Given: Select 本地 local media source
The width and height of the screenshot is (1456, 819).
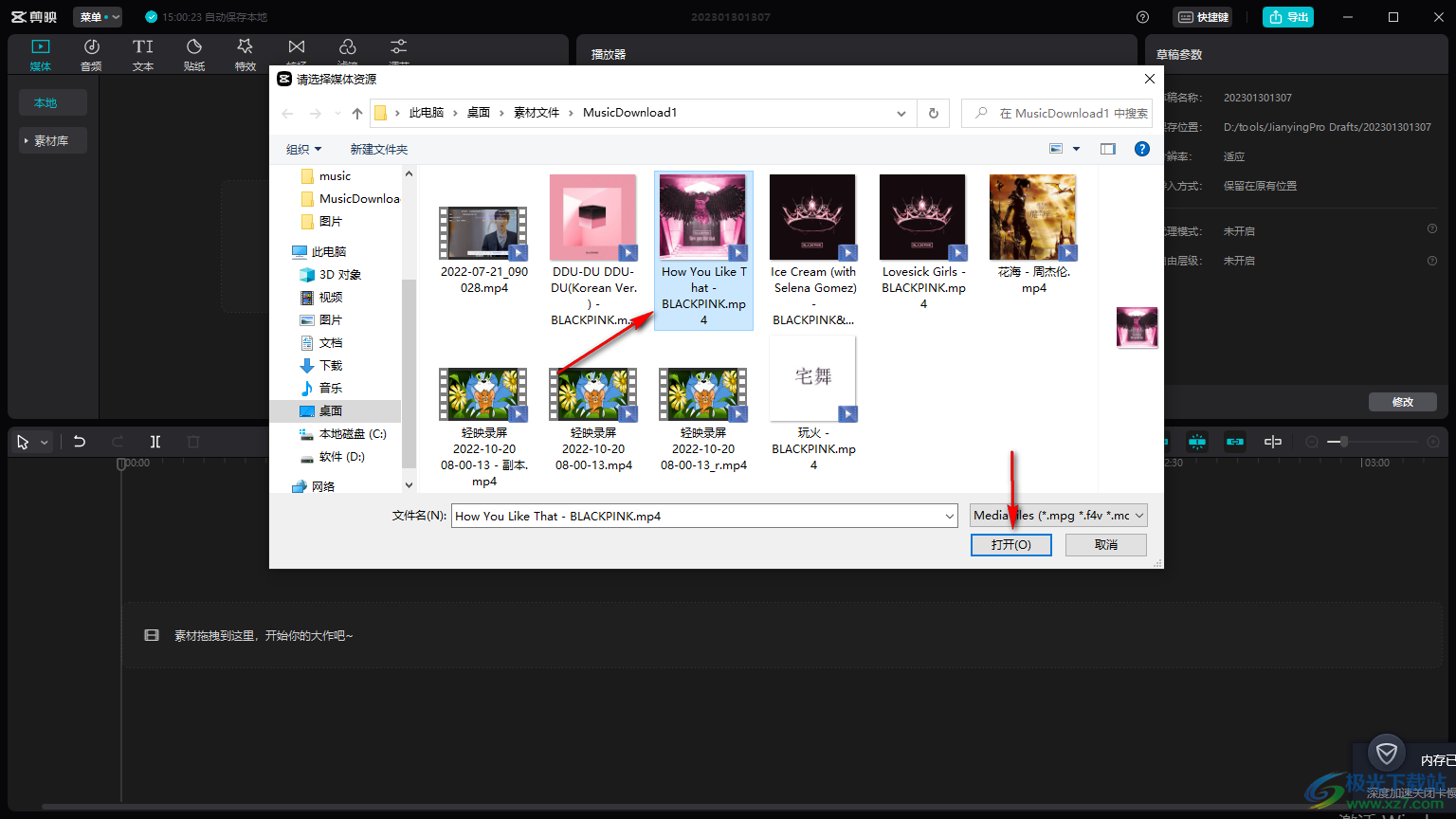Looking at the screenshot, I should [x=53, y=102].
